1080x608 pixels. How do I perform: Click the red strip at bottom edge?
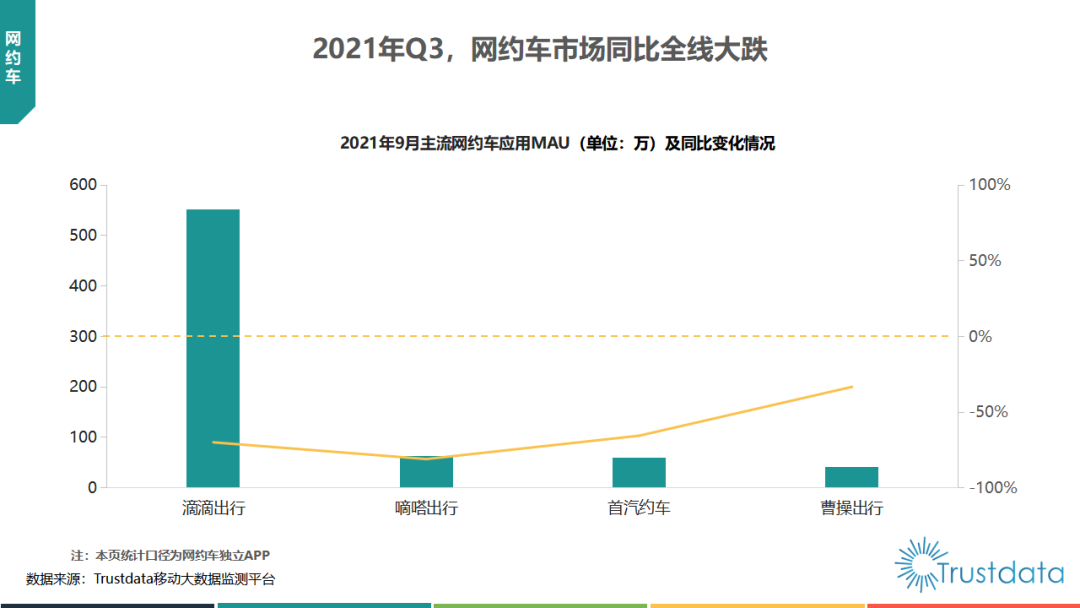tap(973, 605)
